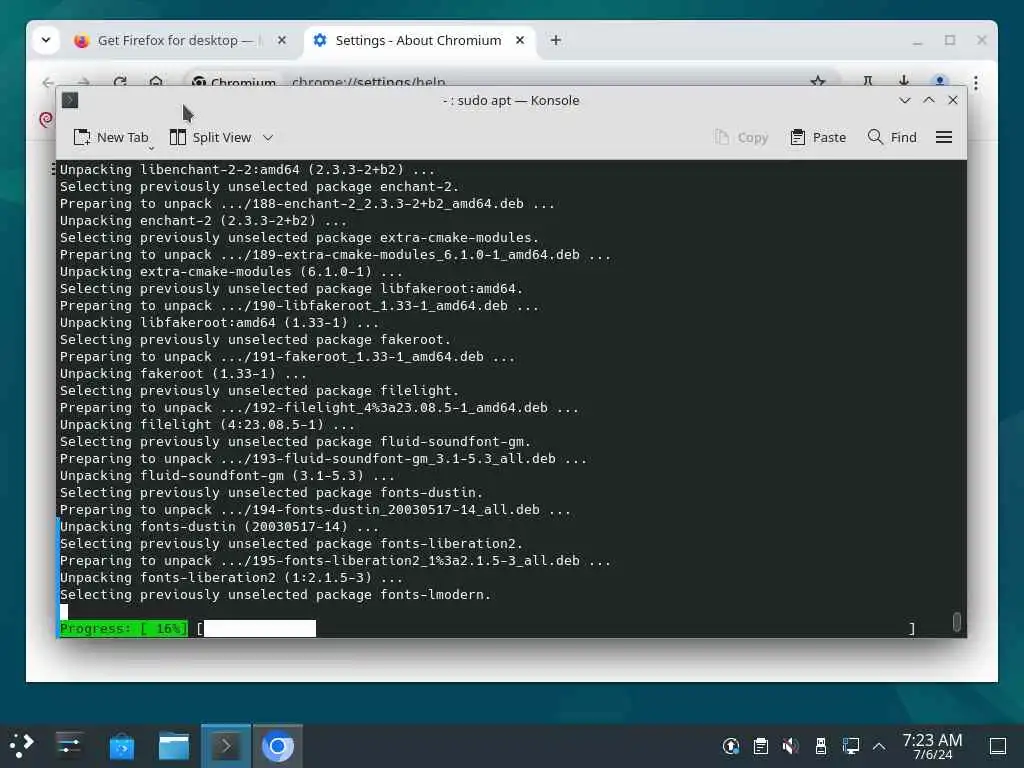Bookmark page with star icon in Chromium
The image size is (1024, 768).
point(818,82)
